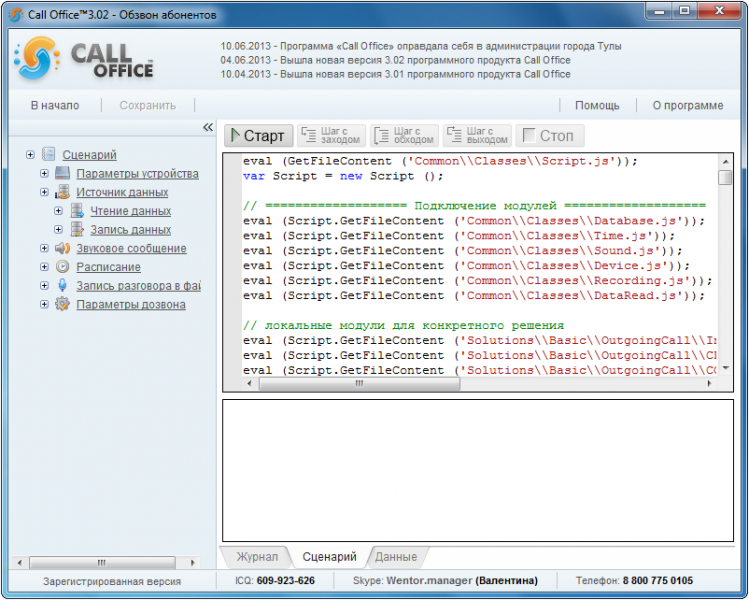
Task: Open Расписание link
Action: point(108,267)
